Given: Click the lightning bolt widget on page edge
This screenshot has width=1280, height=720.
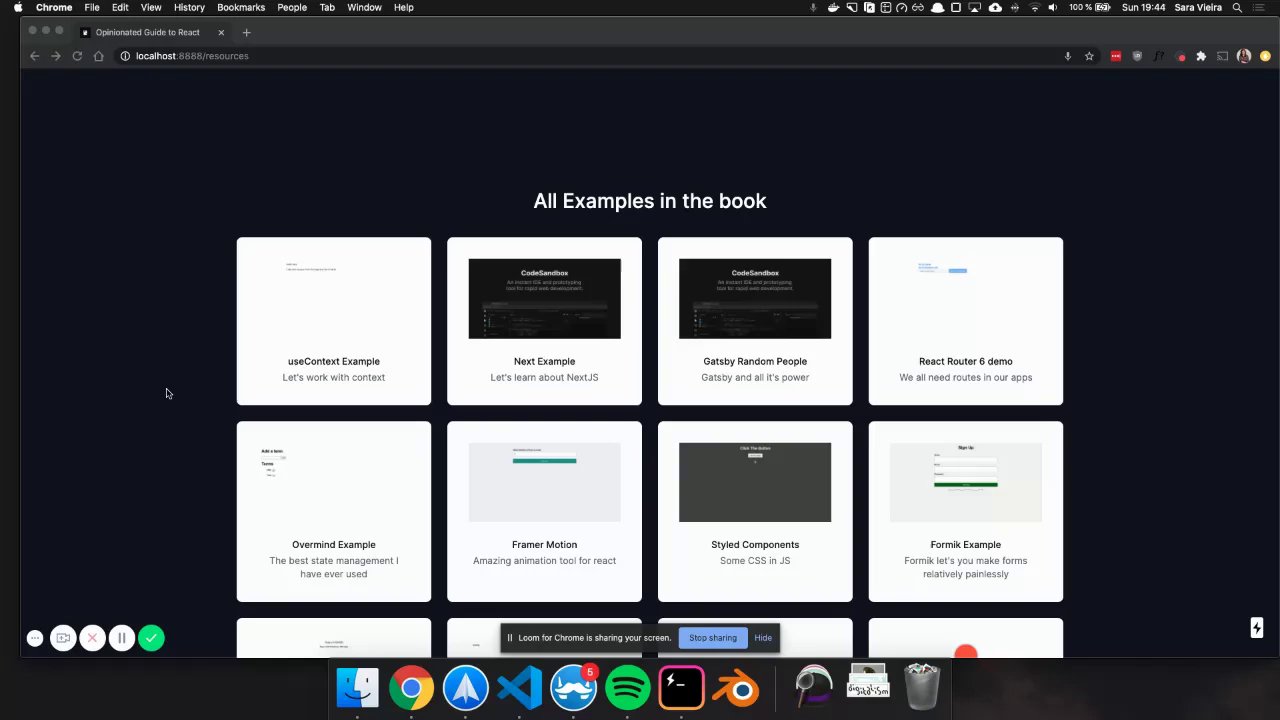Looking at the screenshot, I should point(1257,628).
